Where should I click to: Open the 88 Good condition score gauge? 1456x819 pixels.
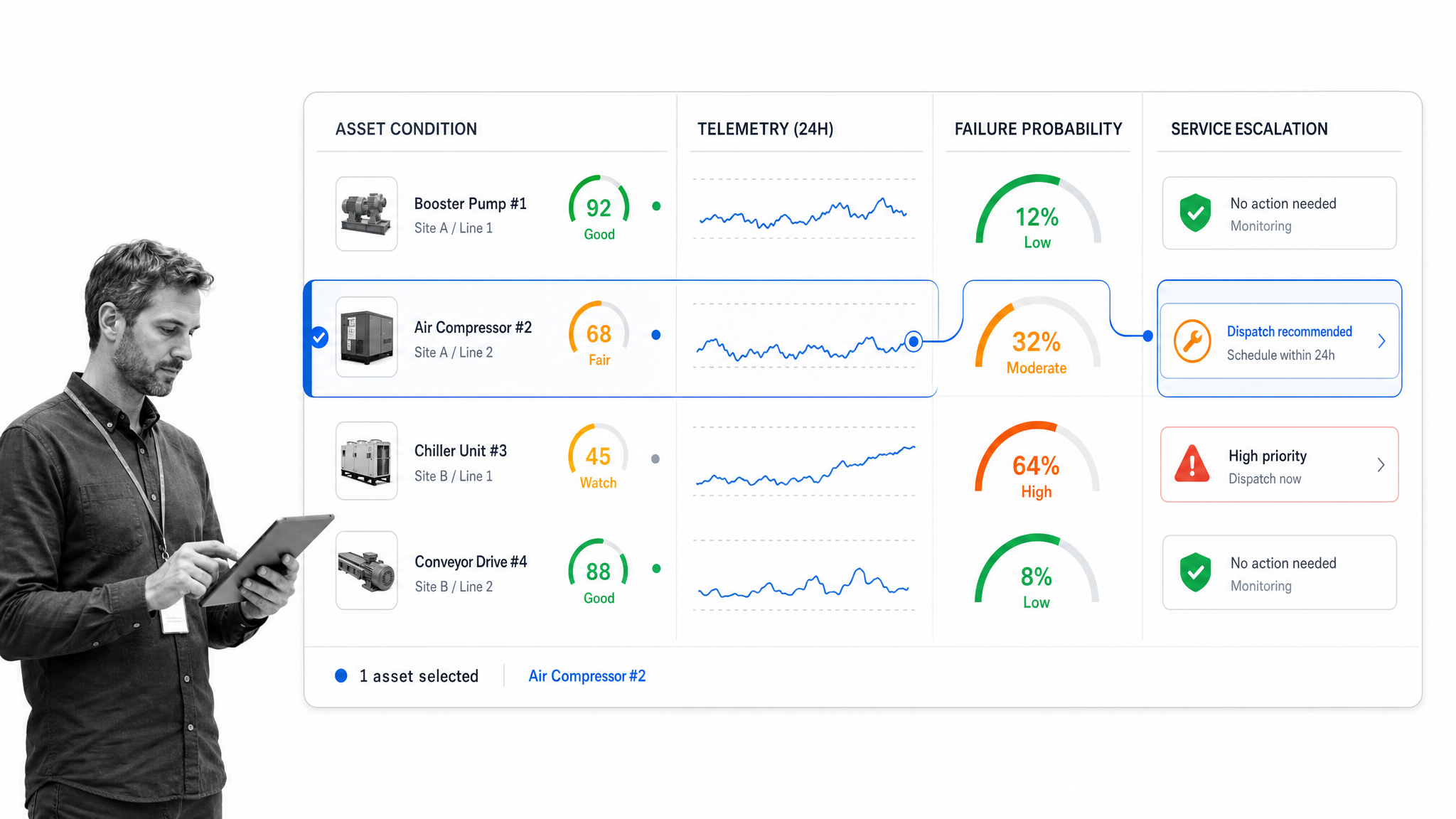[x=599, y=572]
